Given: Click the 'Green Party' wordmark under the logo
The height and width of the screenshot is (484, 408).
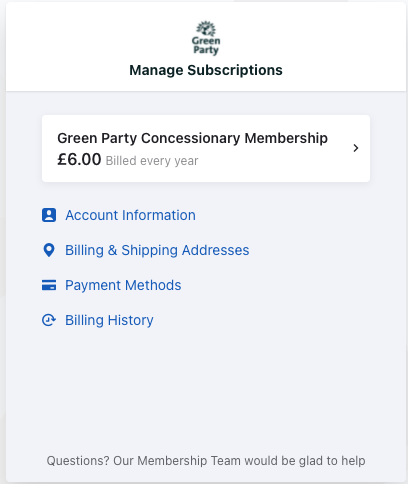Looking at the screenshot, I should tap(206, 45).
